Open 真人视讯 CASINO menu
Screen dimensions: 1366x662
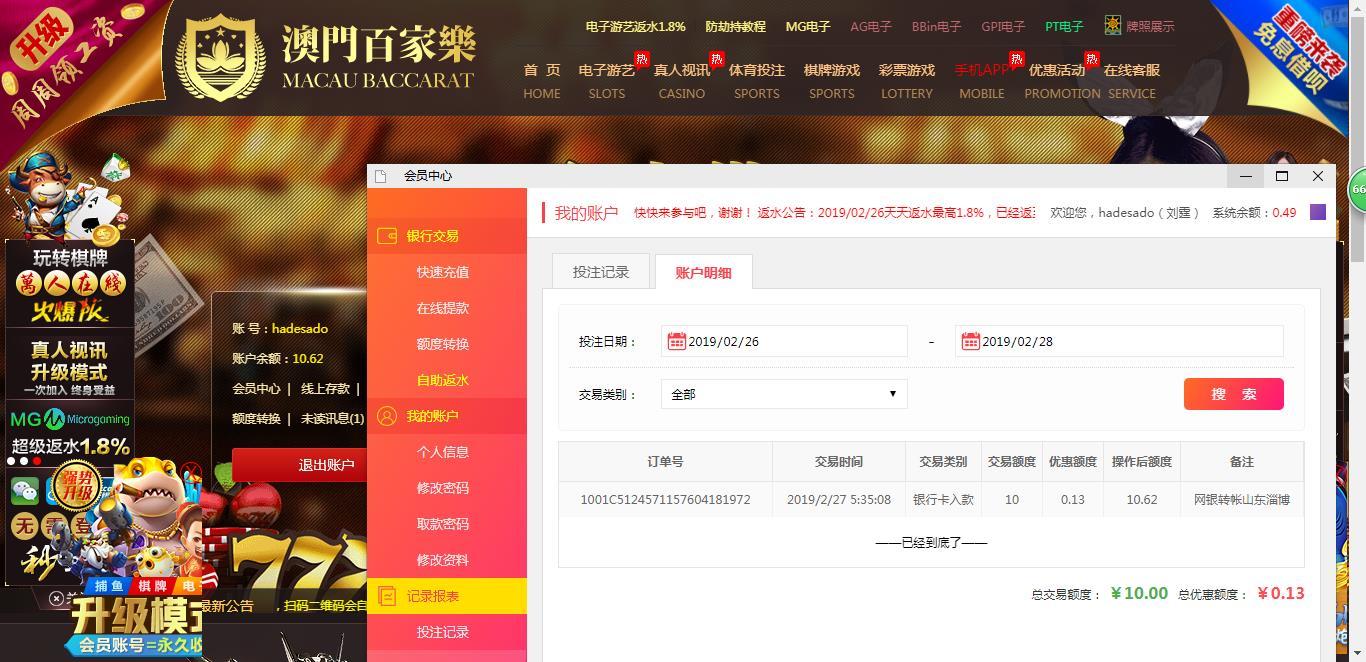pos(682,81)
